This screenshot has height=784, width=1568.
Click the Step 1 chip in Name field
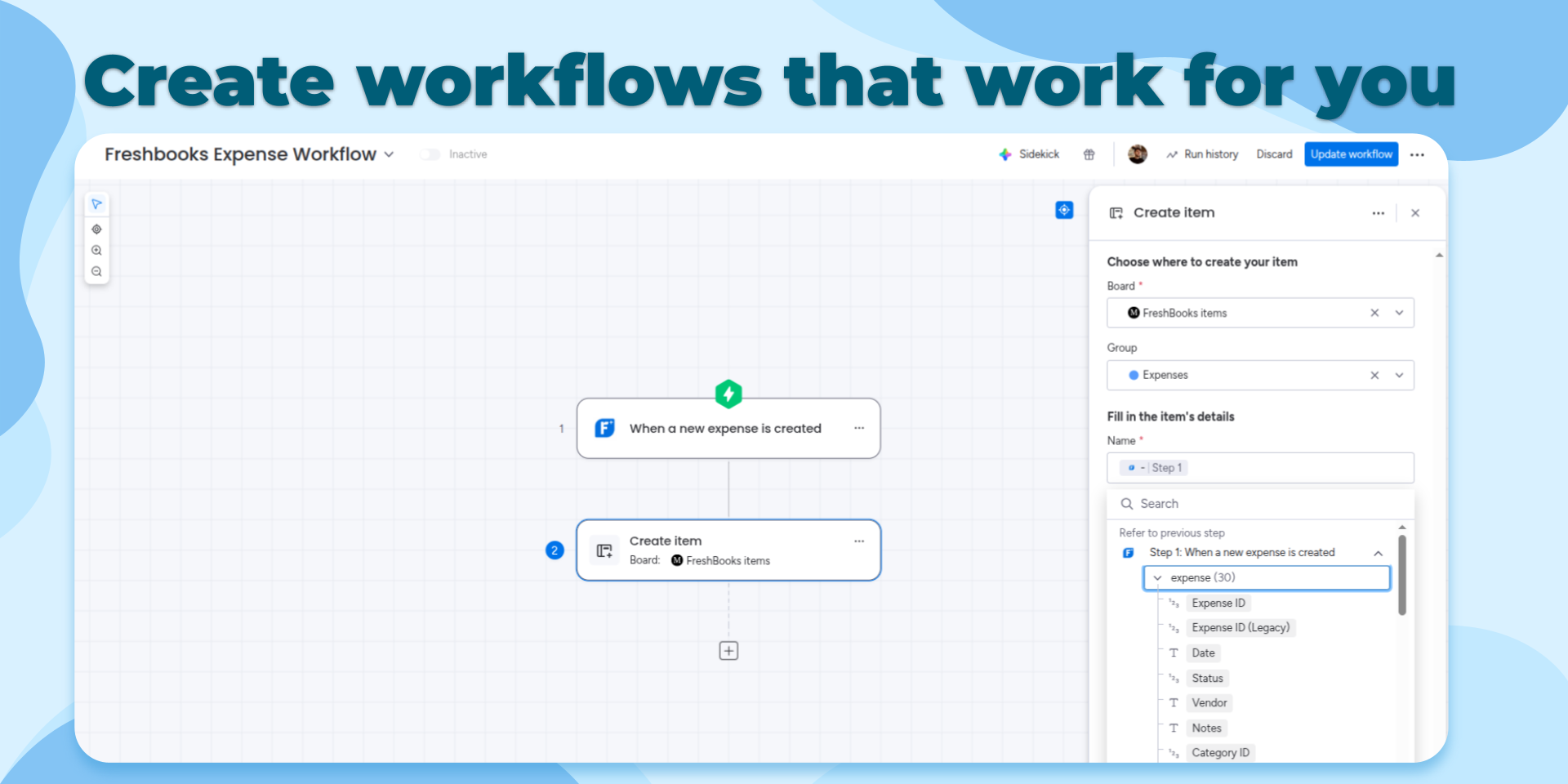[1154, 468]
